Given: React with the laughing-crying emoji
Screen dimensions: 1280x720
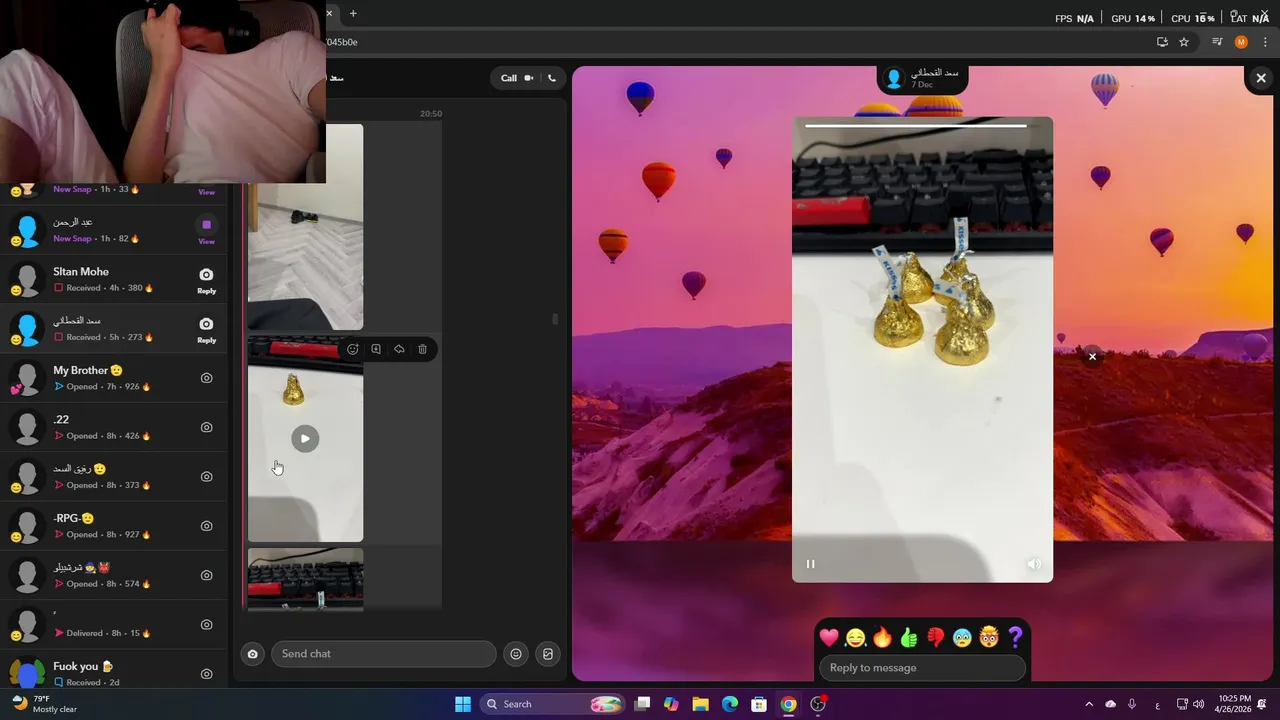Looking at the screenshot, I should click(855, 637).
